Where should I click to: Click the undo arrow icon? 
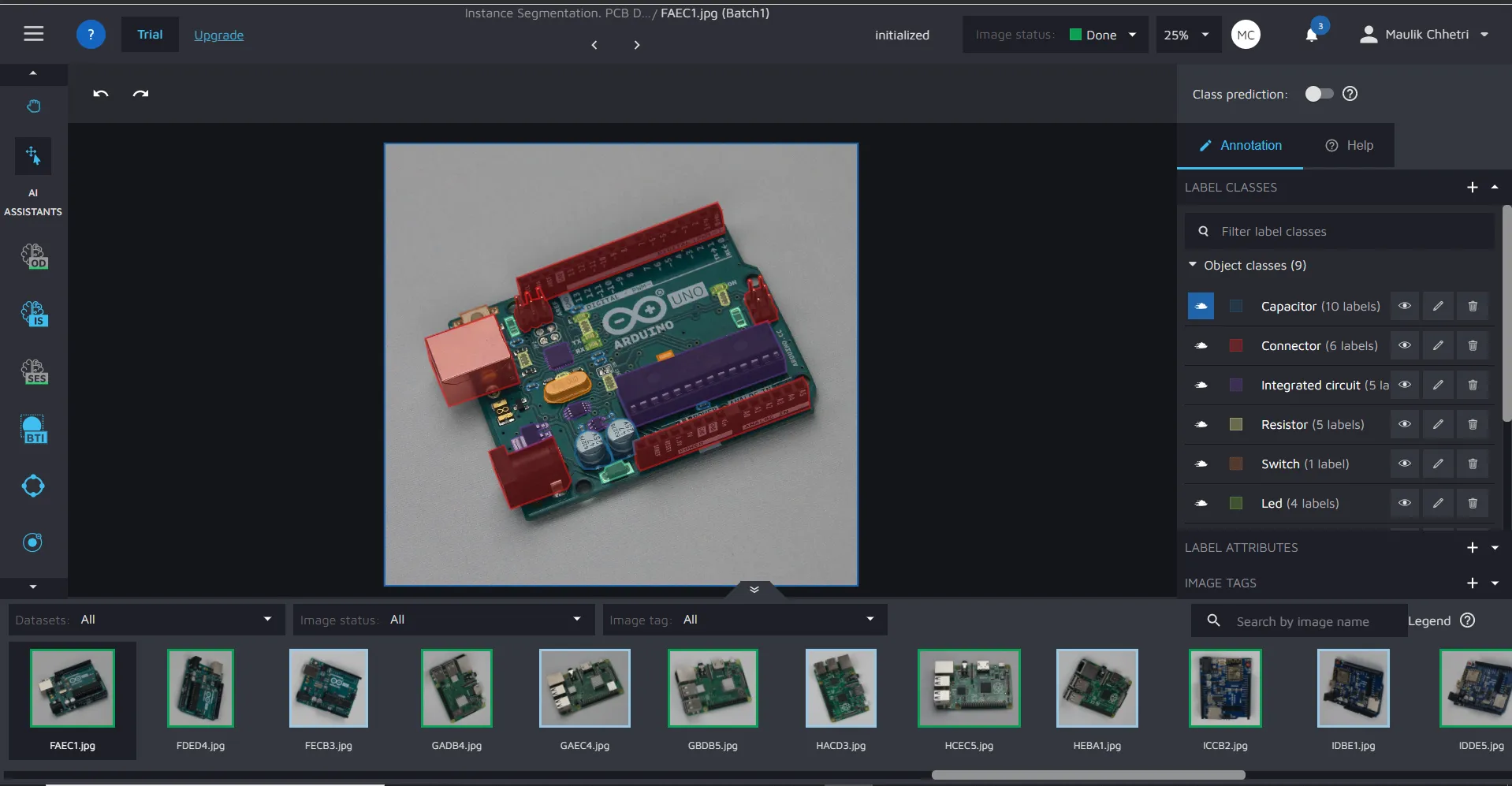tap(100, 94)
